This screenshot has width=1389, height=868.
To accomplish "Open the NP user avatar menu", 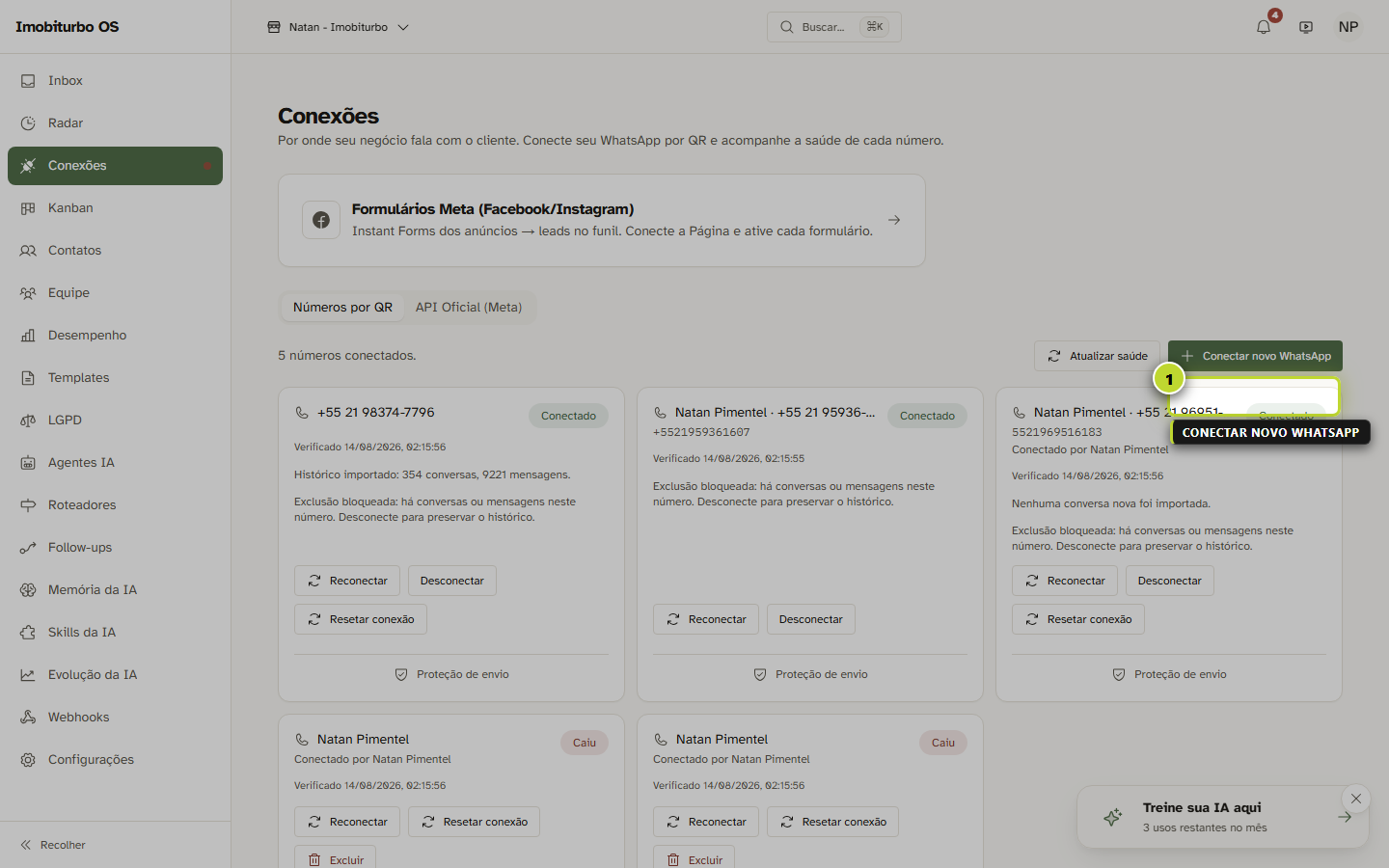I will 1348,27.
